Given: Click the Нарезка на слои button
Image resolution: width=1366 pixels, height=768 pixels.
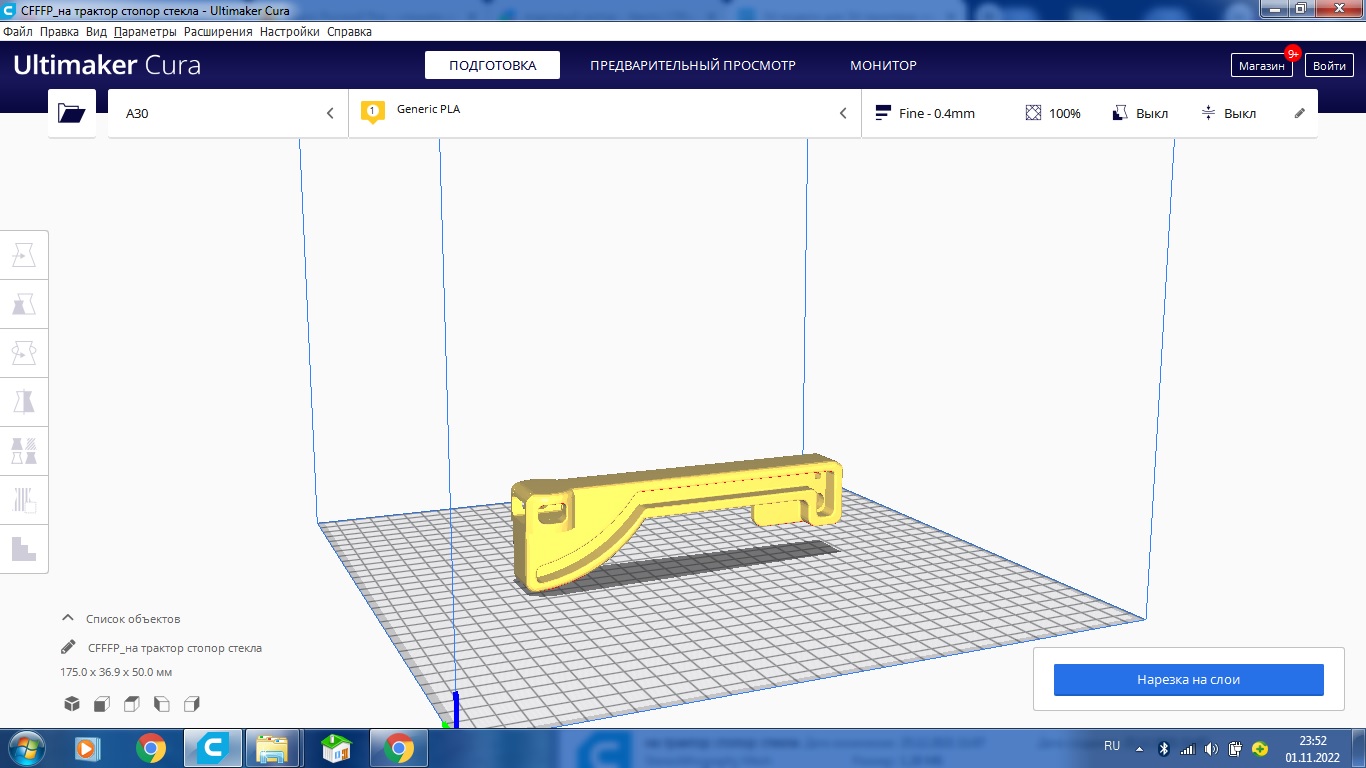Looking at the screenshot, I should pyautogui.click(x=1188, y=680).
